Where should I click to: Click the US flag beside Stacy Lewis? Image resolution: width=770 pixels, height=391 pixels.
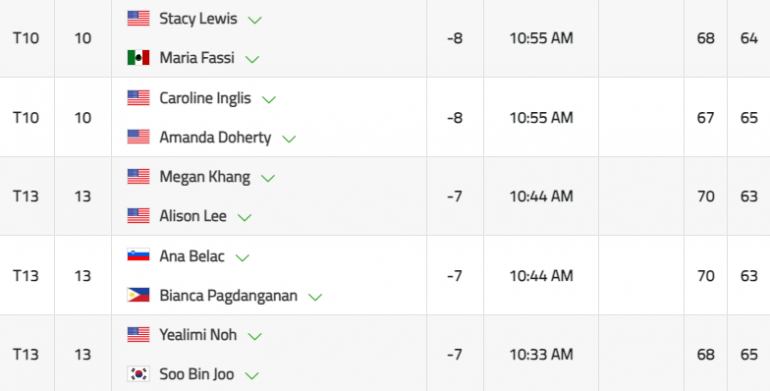coord(138,19)
